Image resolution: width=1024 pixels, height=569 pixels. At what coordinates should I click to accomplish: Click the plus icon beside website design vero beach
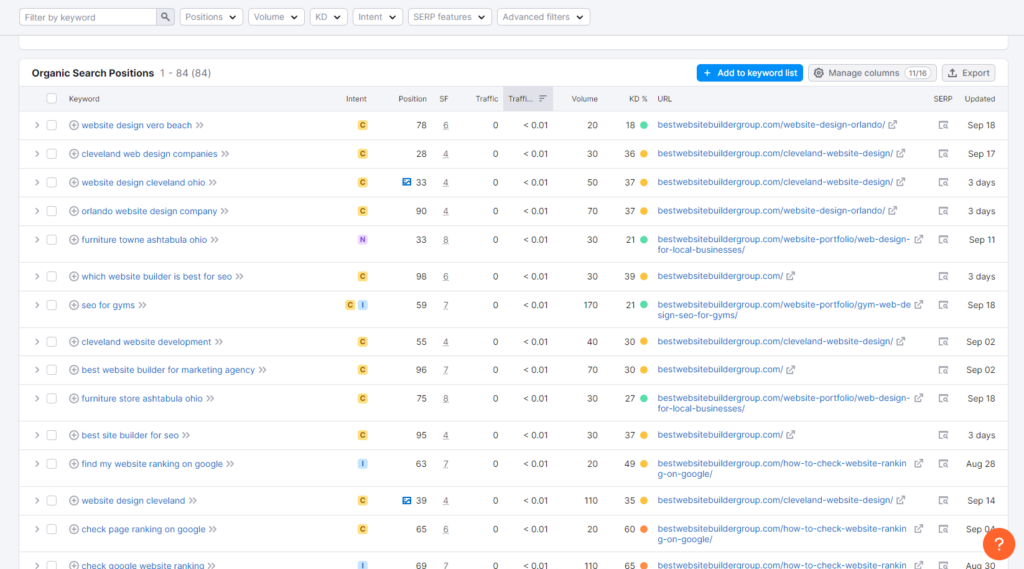point(74,125)
